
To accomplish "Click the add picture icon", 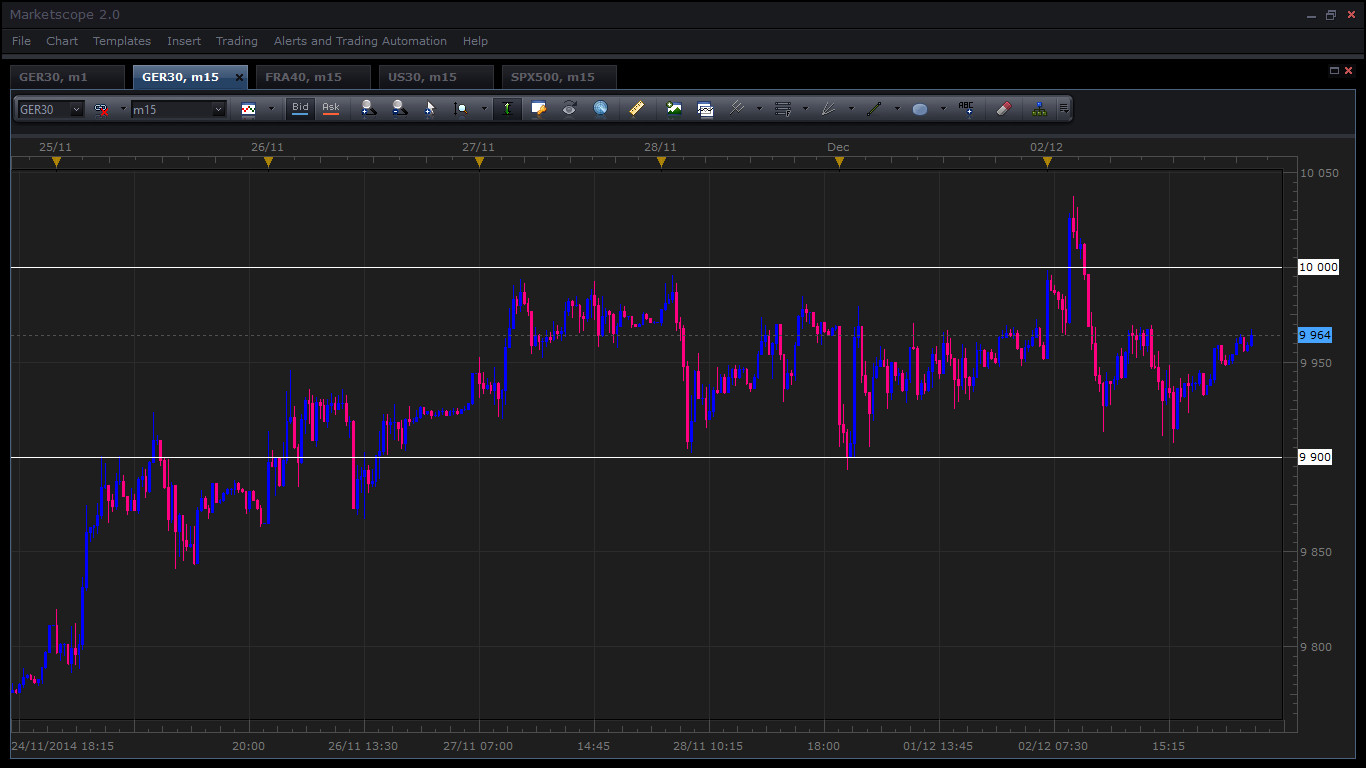I will 674,109.
